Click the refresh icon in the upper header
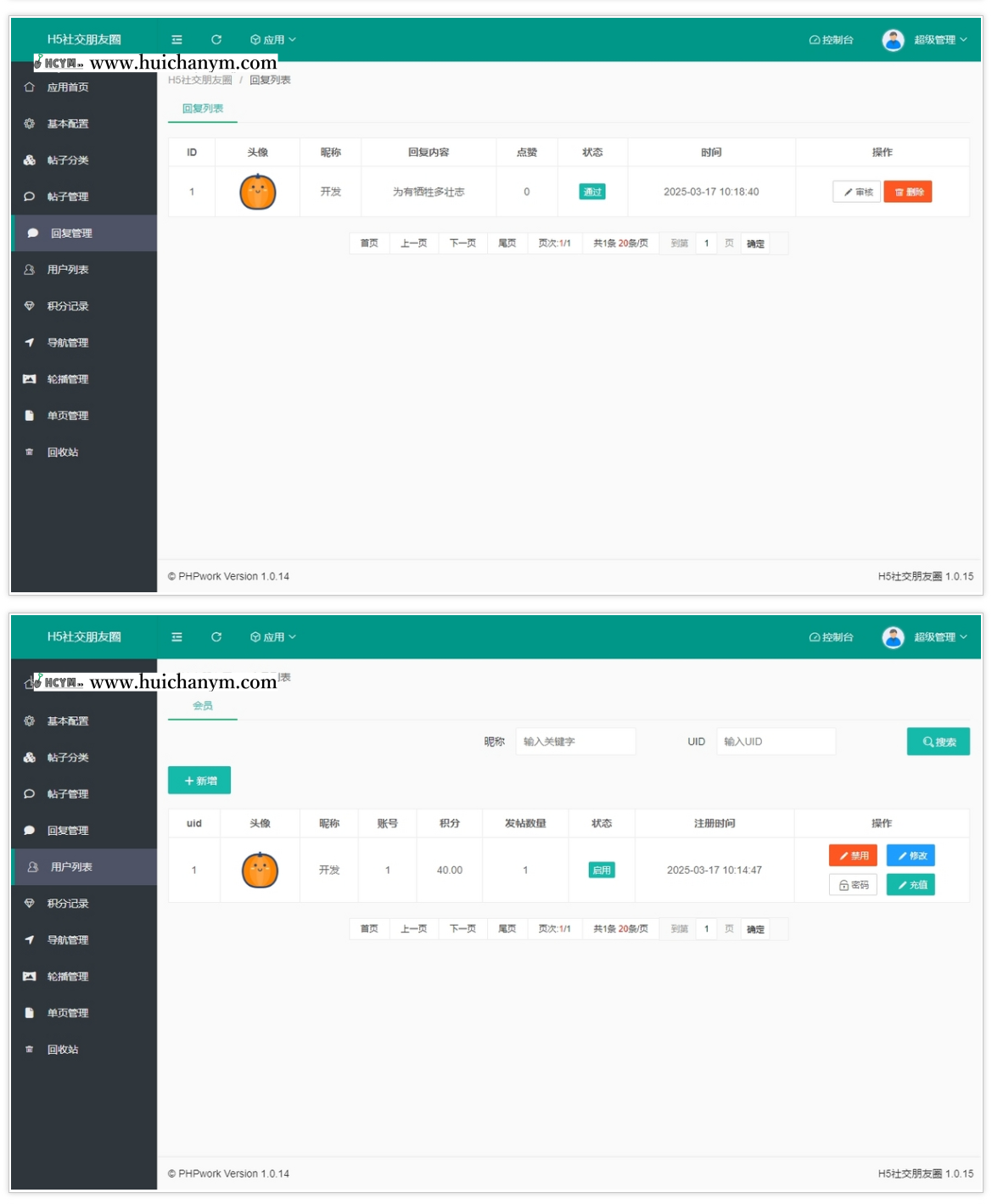The height and width of the screenshot is (1204, 992). (216, 40)
